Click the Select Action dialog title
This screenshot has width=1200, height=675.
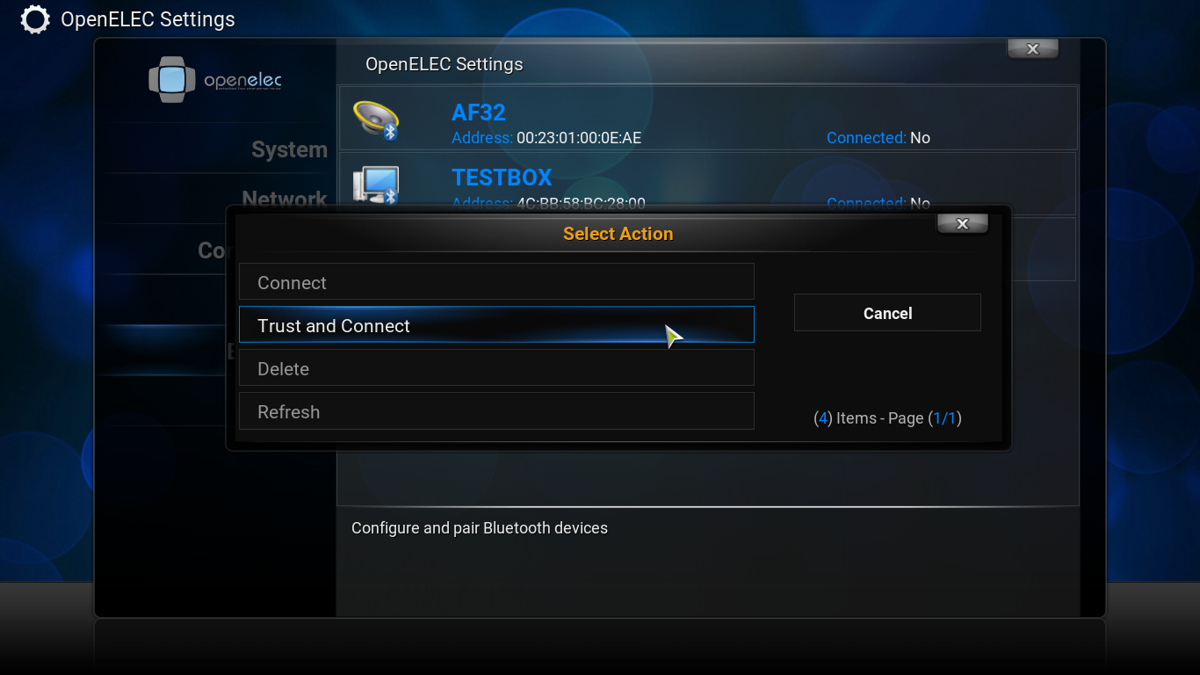[x=618, y=233]
